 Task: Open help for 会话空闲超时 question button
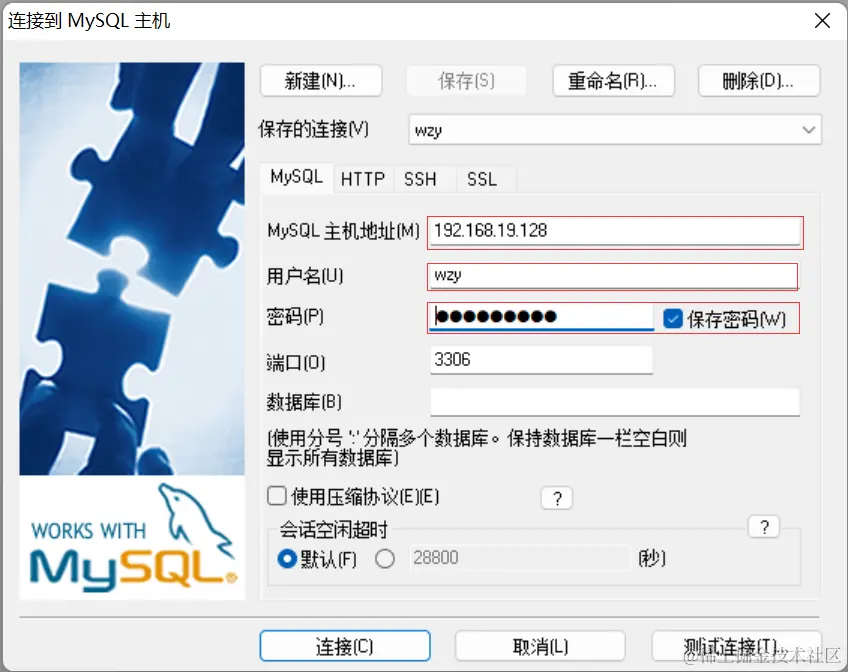click(764, 527)
